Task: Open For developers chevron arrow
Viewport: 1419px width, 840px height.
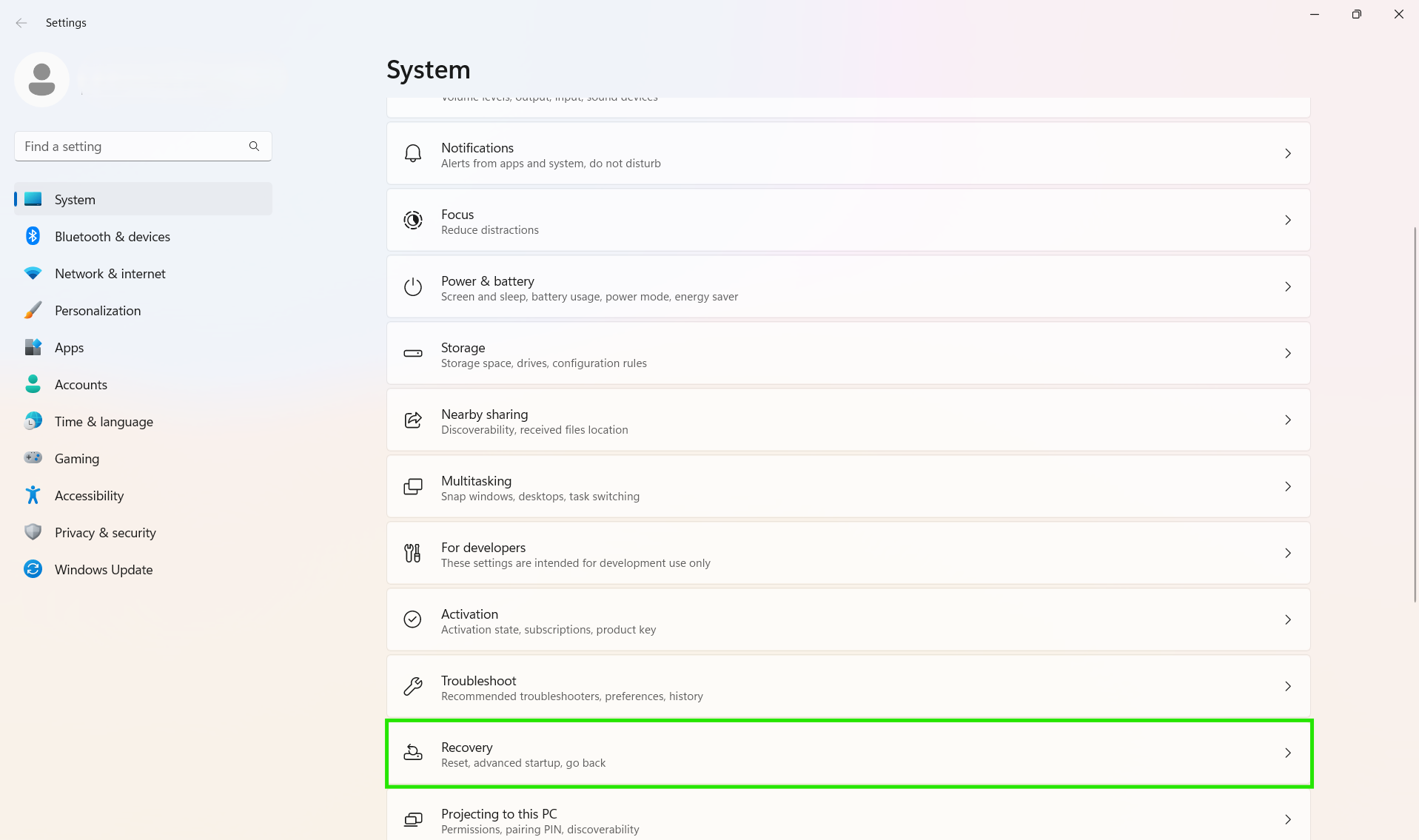Action: [x=1288, y=554]
